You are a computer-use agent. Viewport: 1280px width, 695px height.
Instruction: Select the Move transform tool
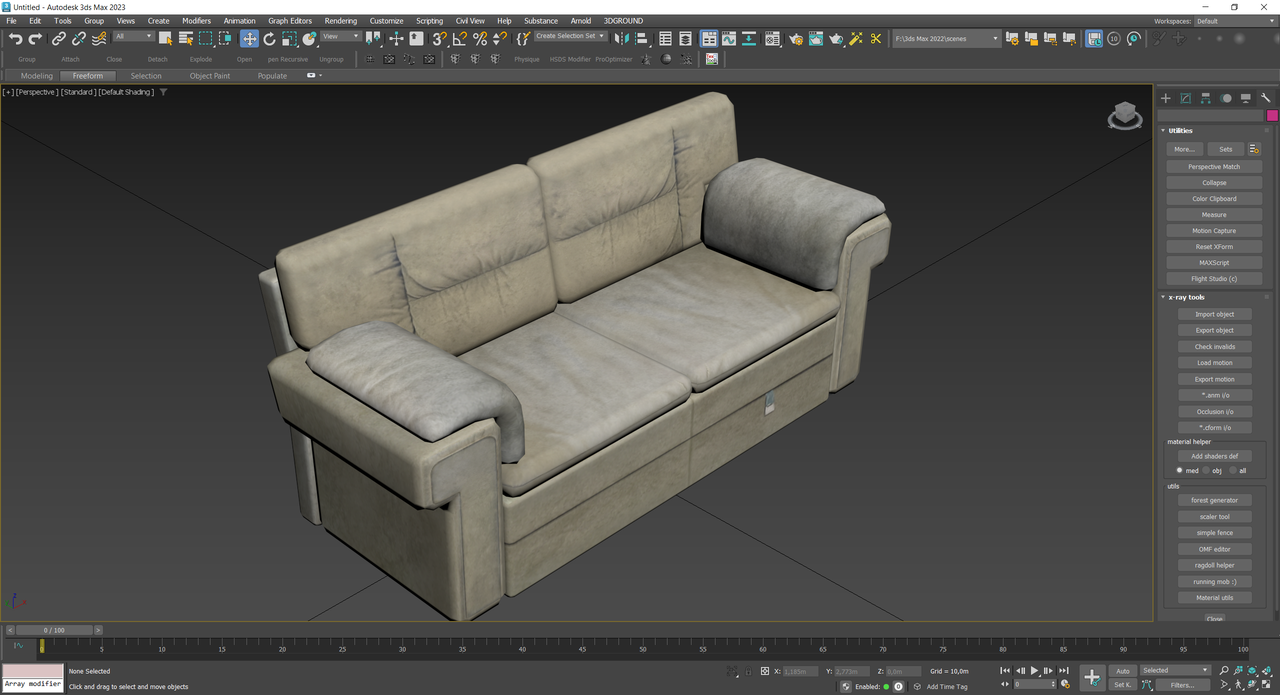249,39
